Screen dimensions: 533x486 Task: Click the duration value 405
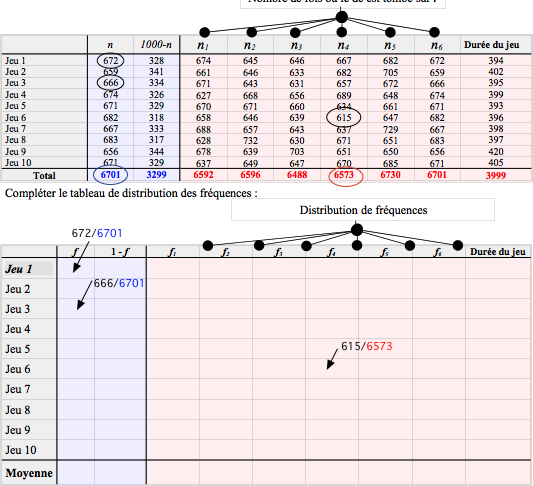(496, 162)
